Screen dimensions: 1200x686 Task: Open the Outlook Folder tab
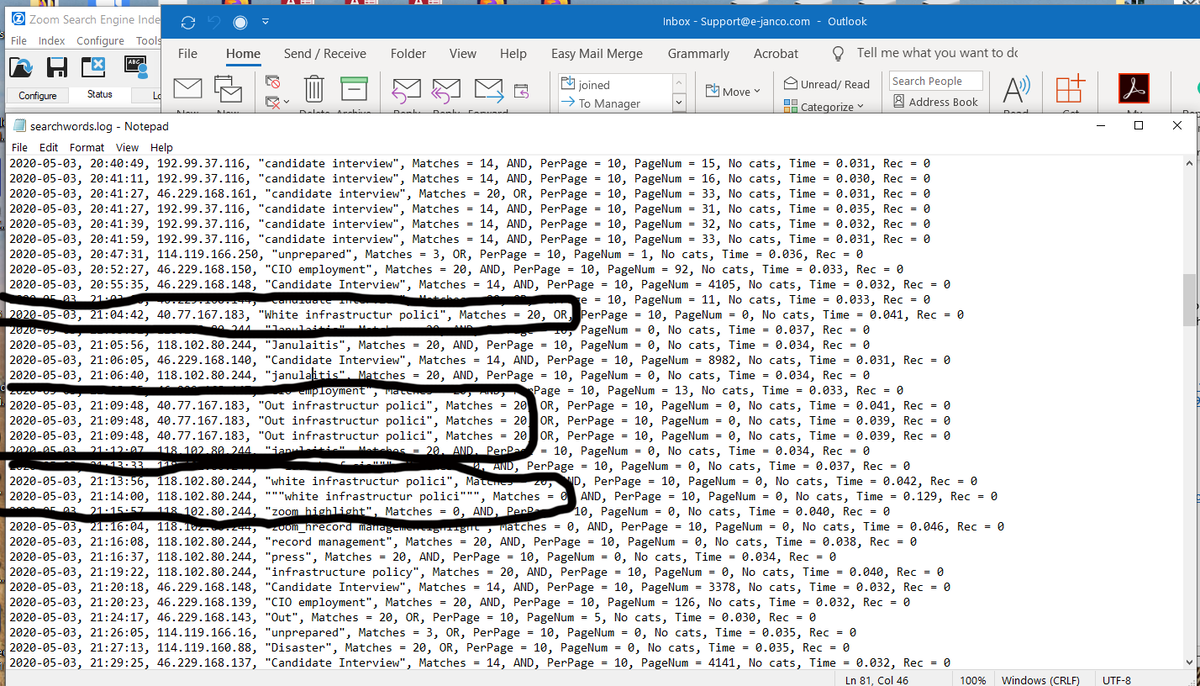[408, 54]
